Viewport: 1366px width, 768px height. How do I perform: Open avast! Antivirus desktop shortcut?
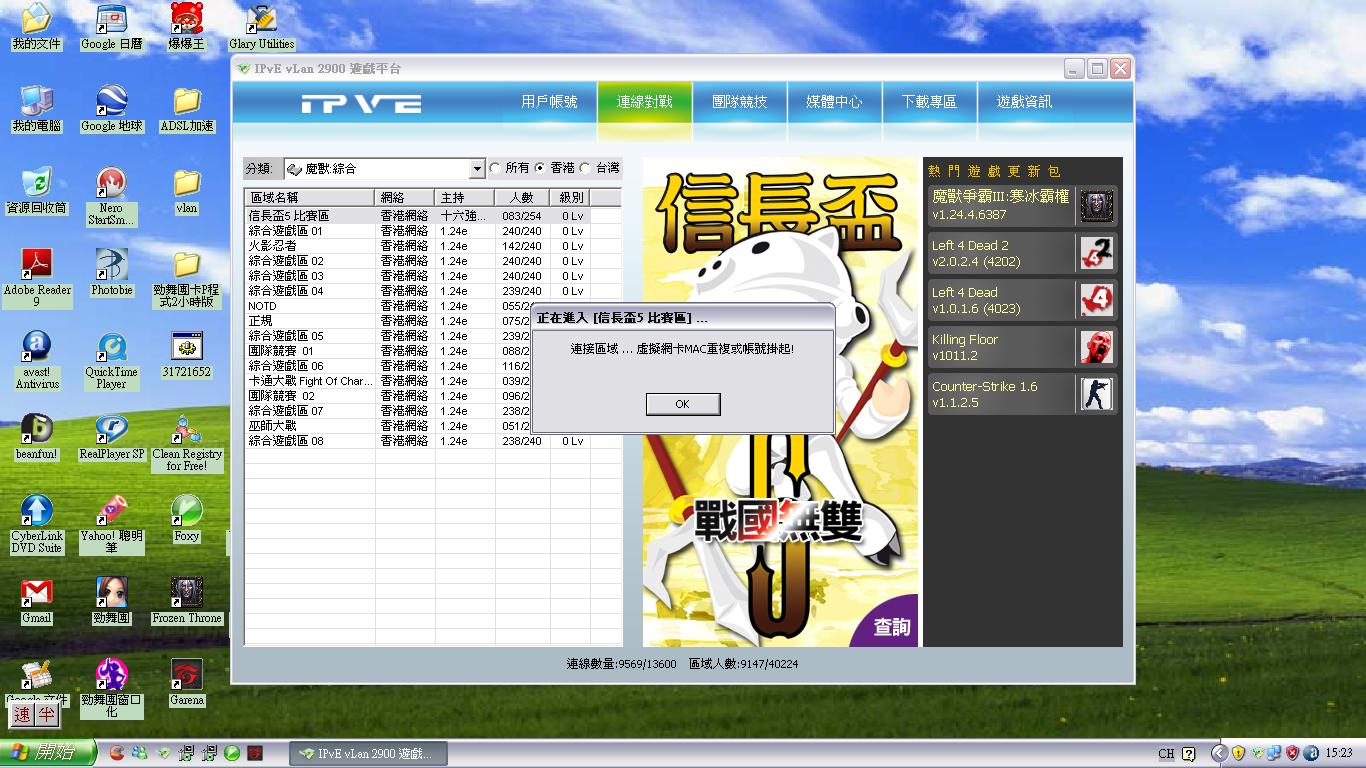(x=37, y=348)
